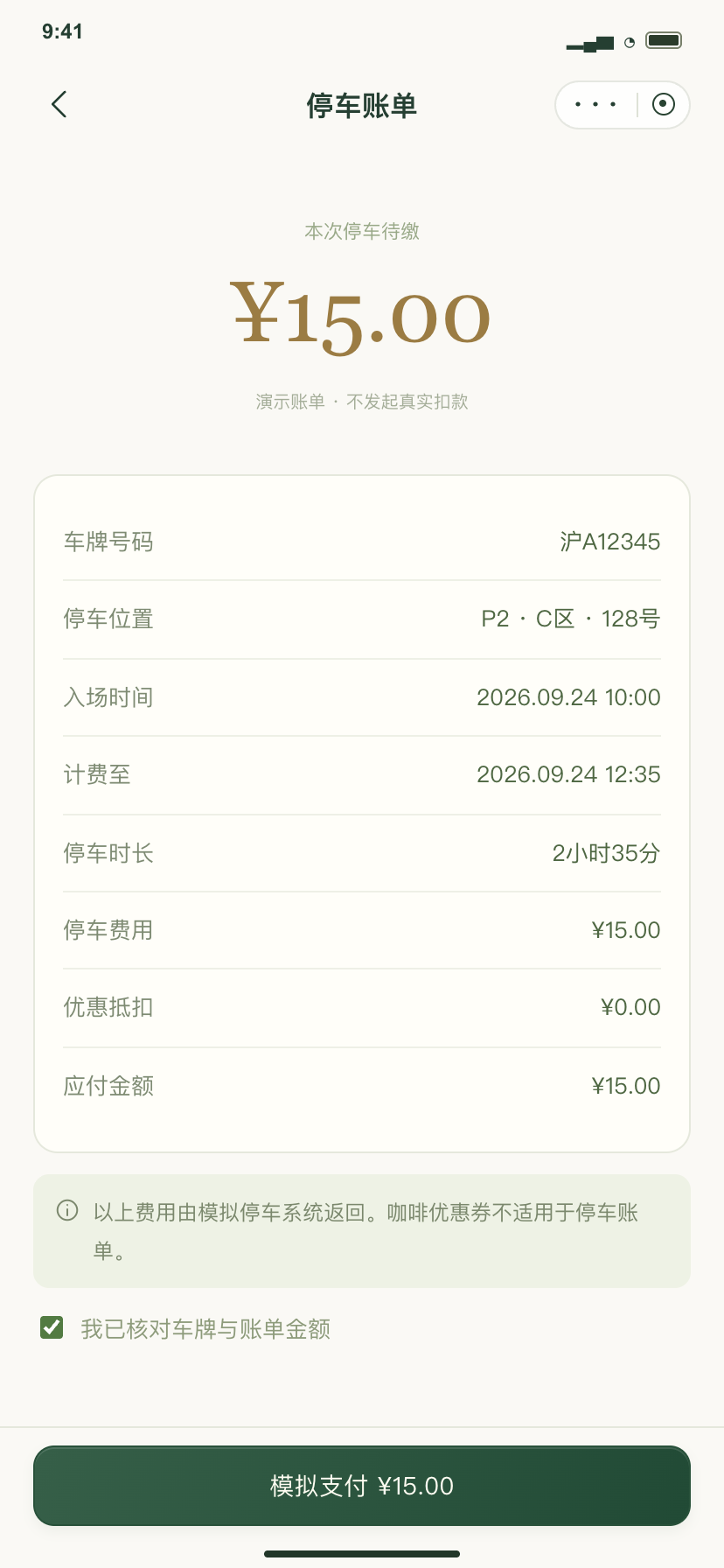Image resolution: width=724 pixels, height=1568 pixels.
Task: Open the three-dot mini program menu
Action: click(595, 105)
